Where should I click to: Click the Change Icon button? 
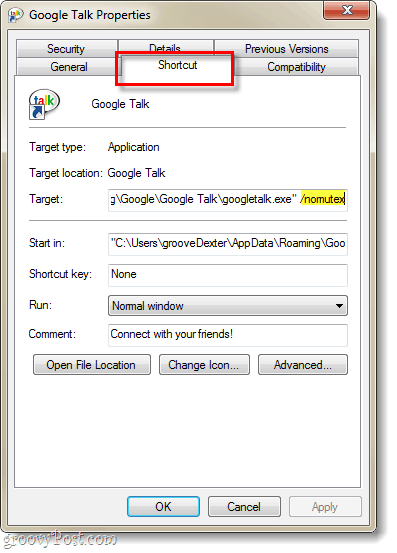coord(204,365)
